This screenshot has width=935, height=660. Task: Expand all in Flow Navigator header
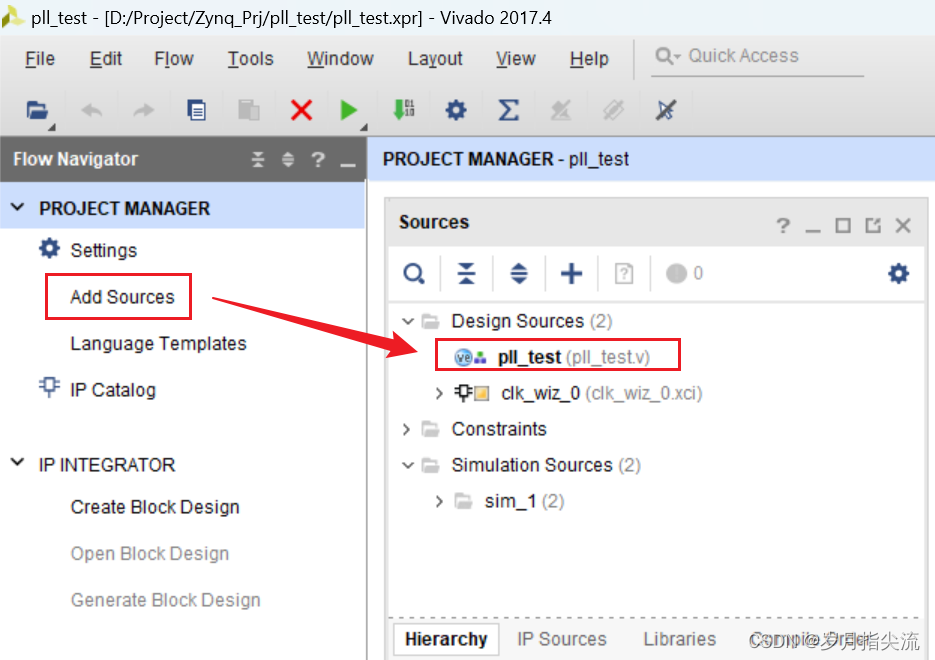[x=288, y=159]
